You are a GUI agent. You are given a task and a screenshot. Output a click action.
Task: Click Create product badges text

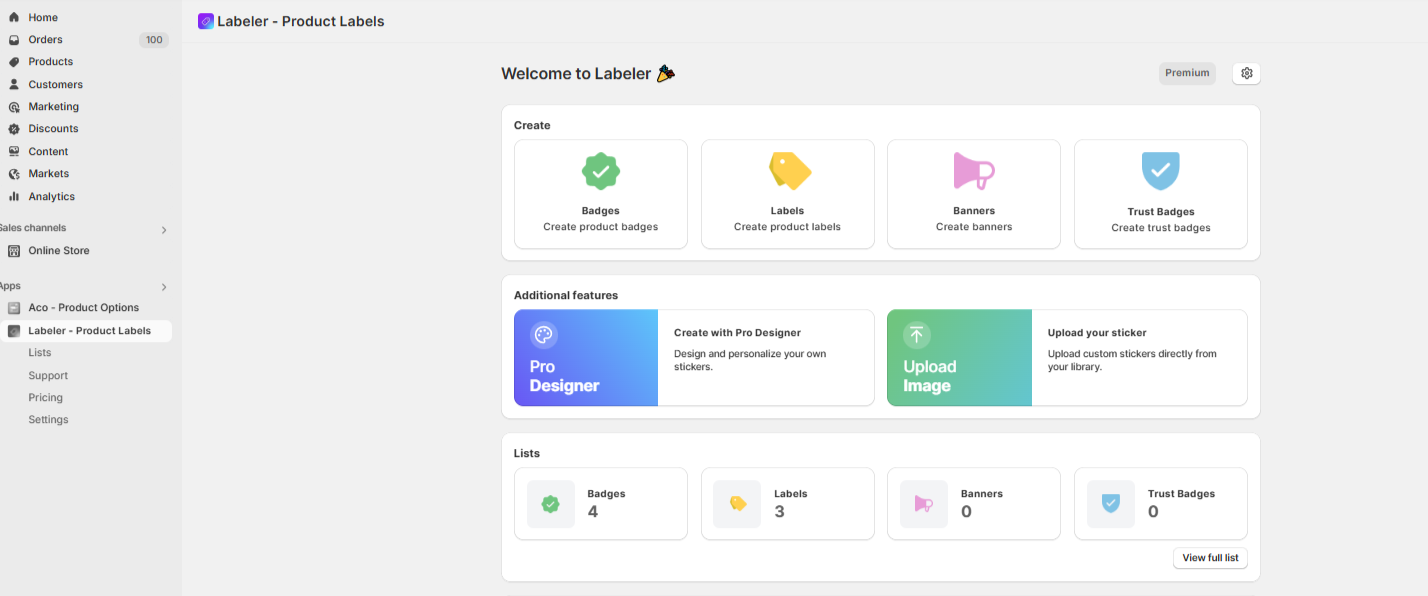coord(601,227)
